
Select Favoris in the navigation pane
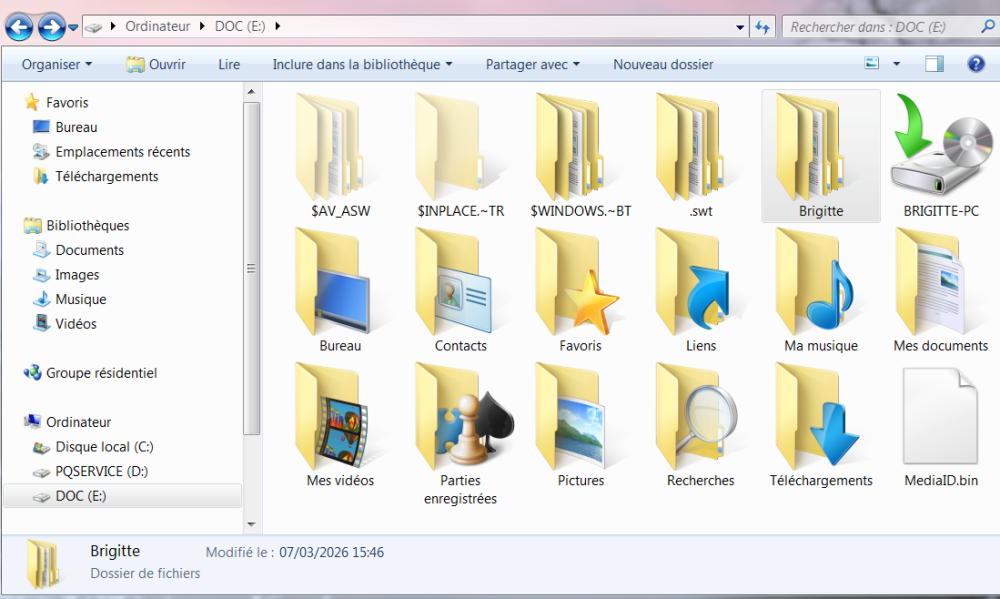click(67, 102)
